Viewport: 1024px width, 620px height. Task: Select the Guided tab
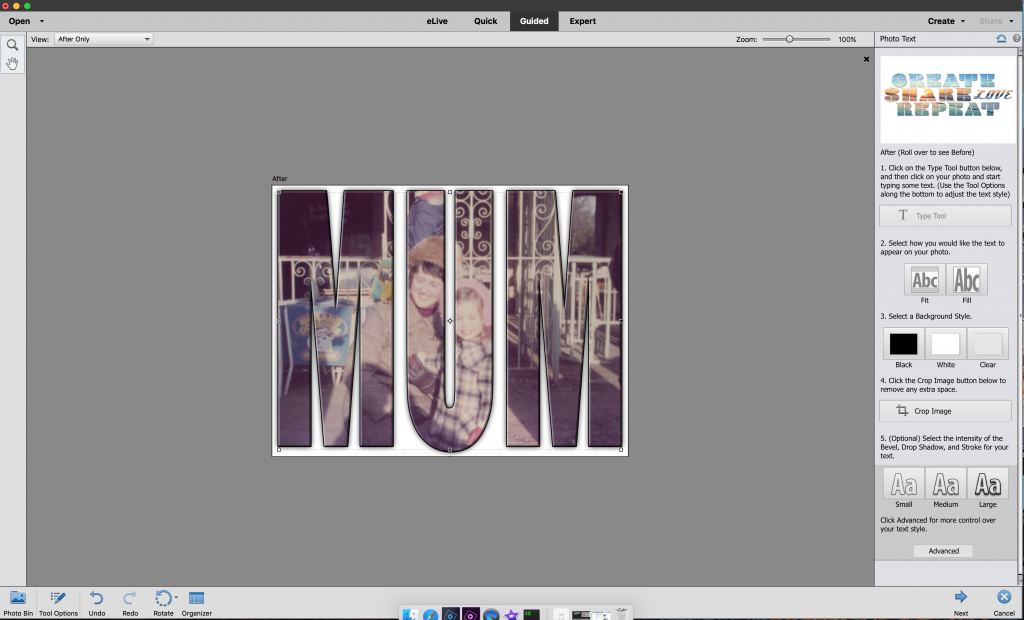(534, 21)
